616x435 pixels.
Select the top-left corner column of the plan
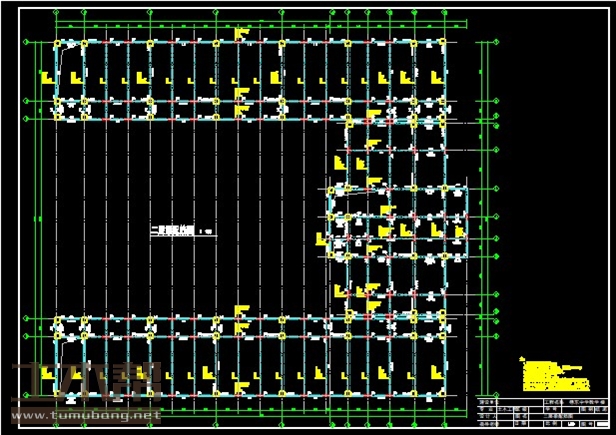pyautogui.click(x=57, y=43)
